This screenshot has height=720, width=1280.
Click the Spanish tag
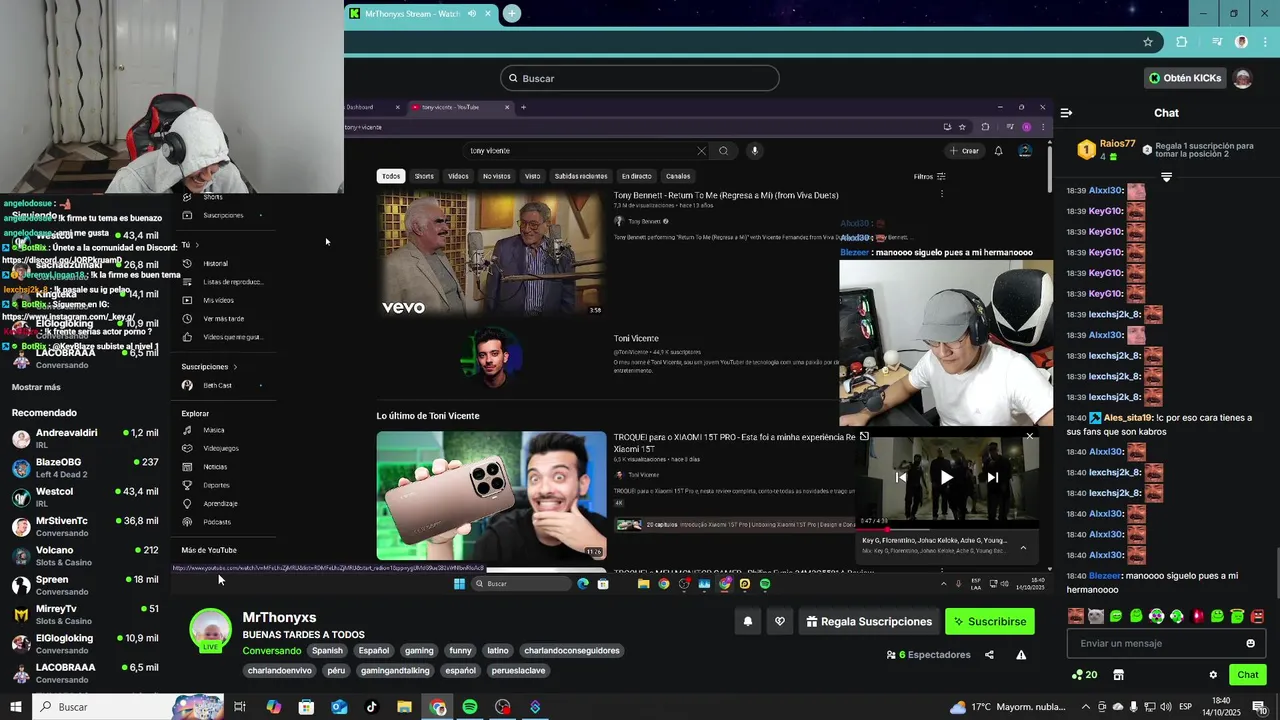tap(326, 650)
